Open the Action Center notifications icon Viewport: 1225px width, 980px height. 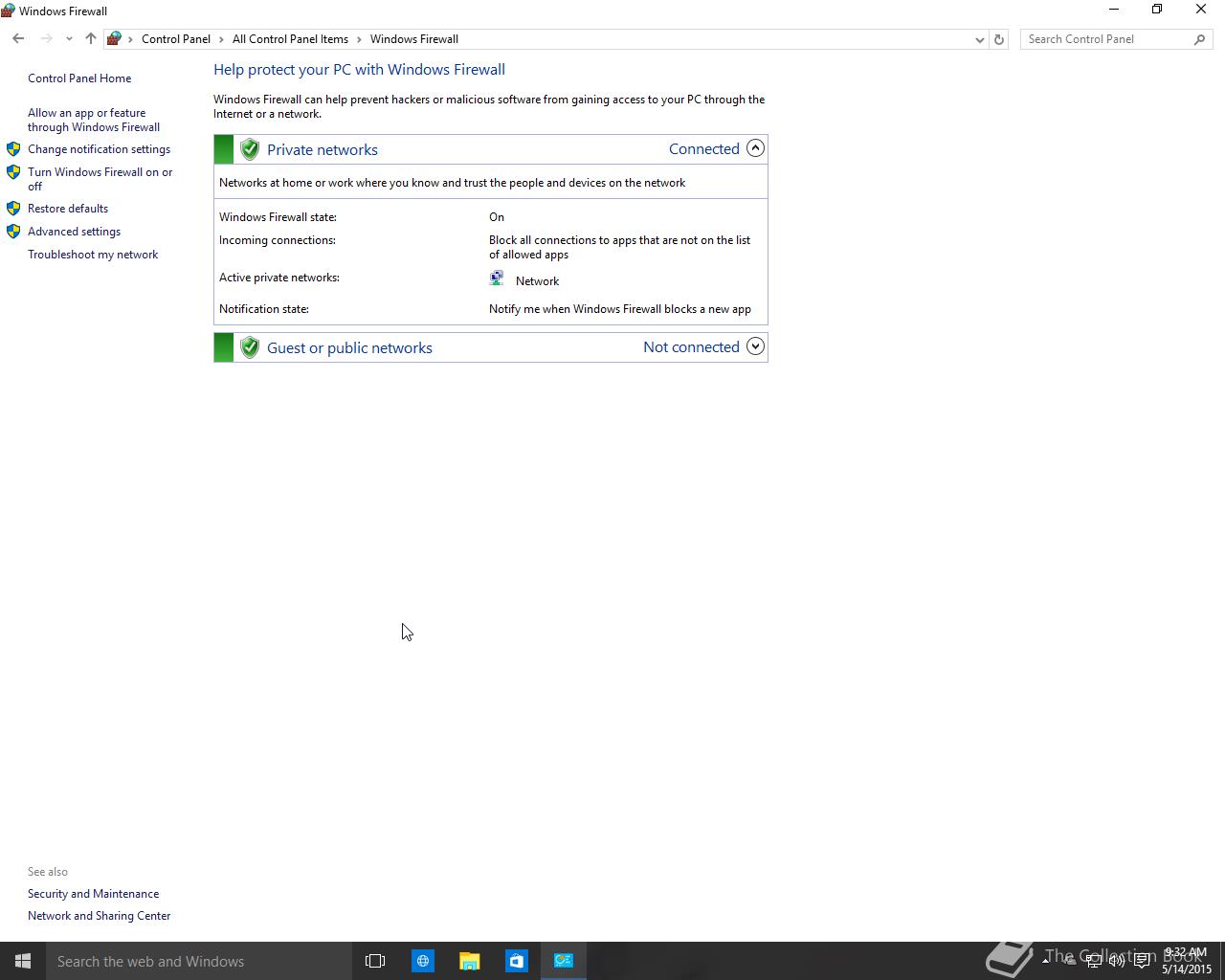pyautogui.click(x=1142, y=961)
